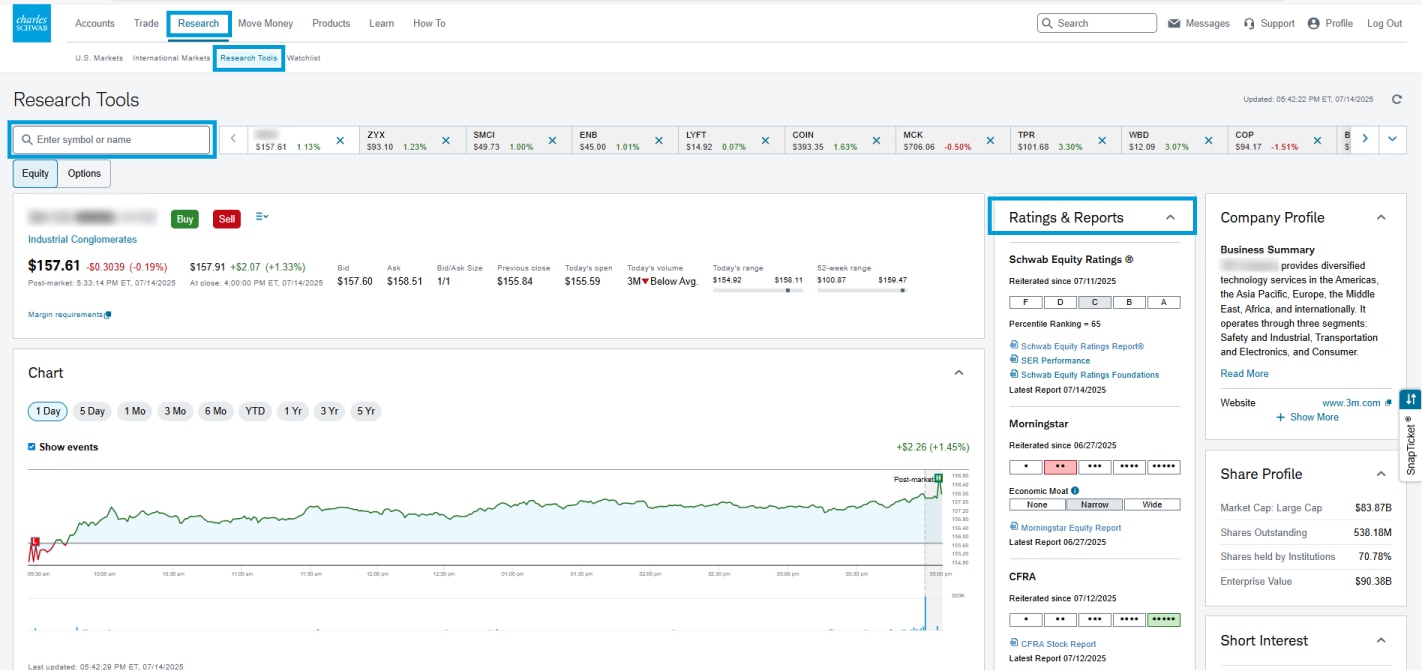
Task: Remove COIN from the ticker strip
Action: click(879, 141)
